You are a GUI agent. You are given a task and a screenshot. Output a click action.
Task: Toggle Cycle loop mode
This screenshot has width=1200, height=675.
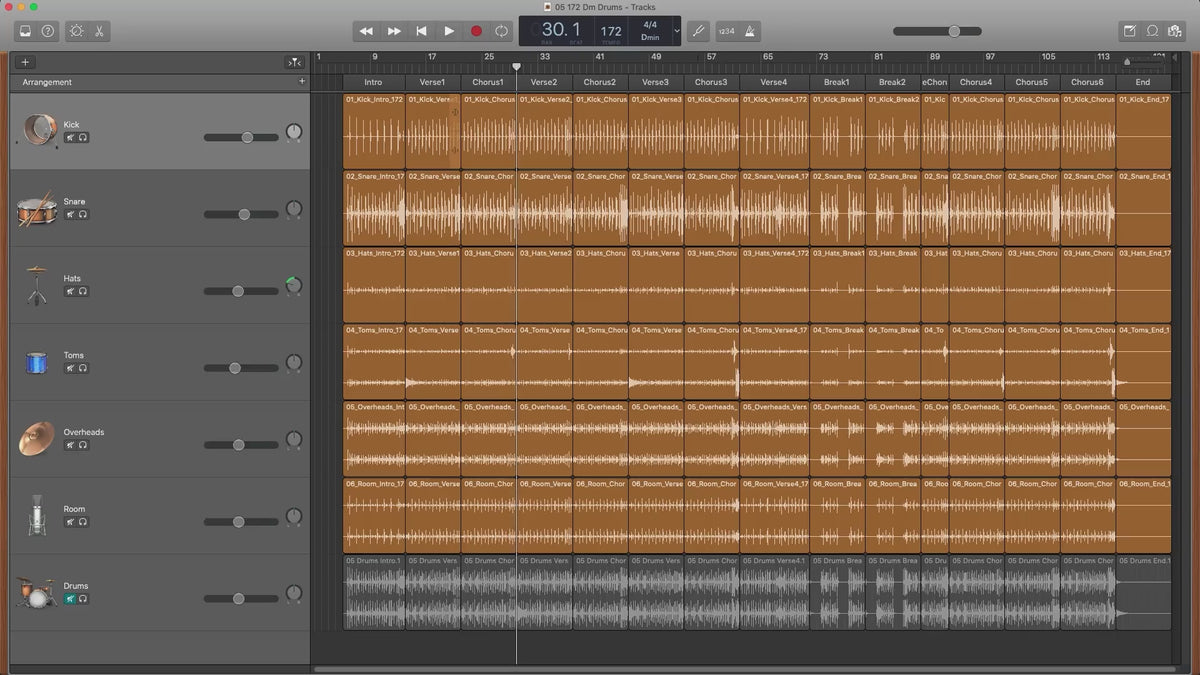click(501, 31)
